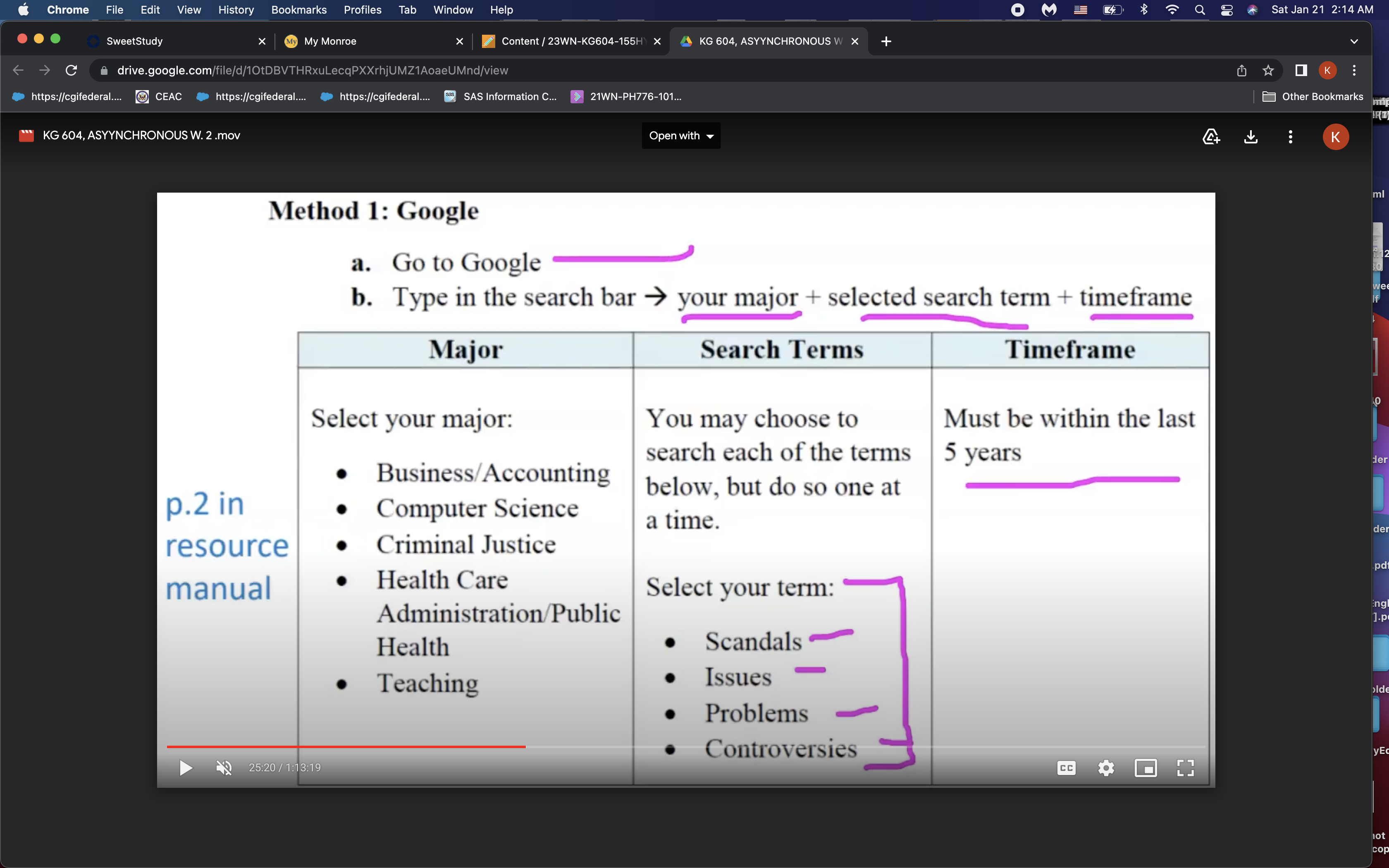Open the 21WN-PH776-101 bookmark
Screen dimensions: 1389x868
(626, 96)
